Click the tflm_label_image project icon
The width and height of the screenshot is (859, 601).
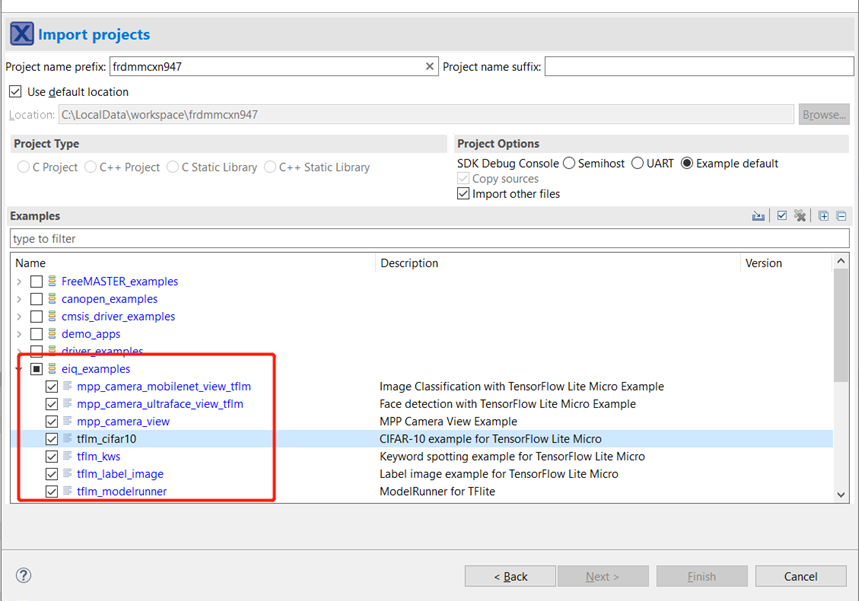[x=67, y=473]
